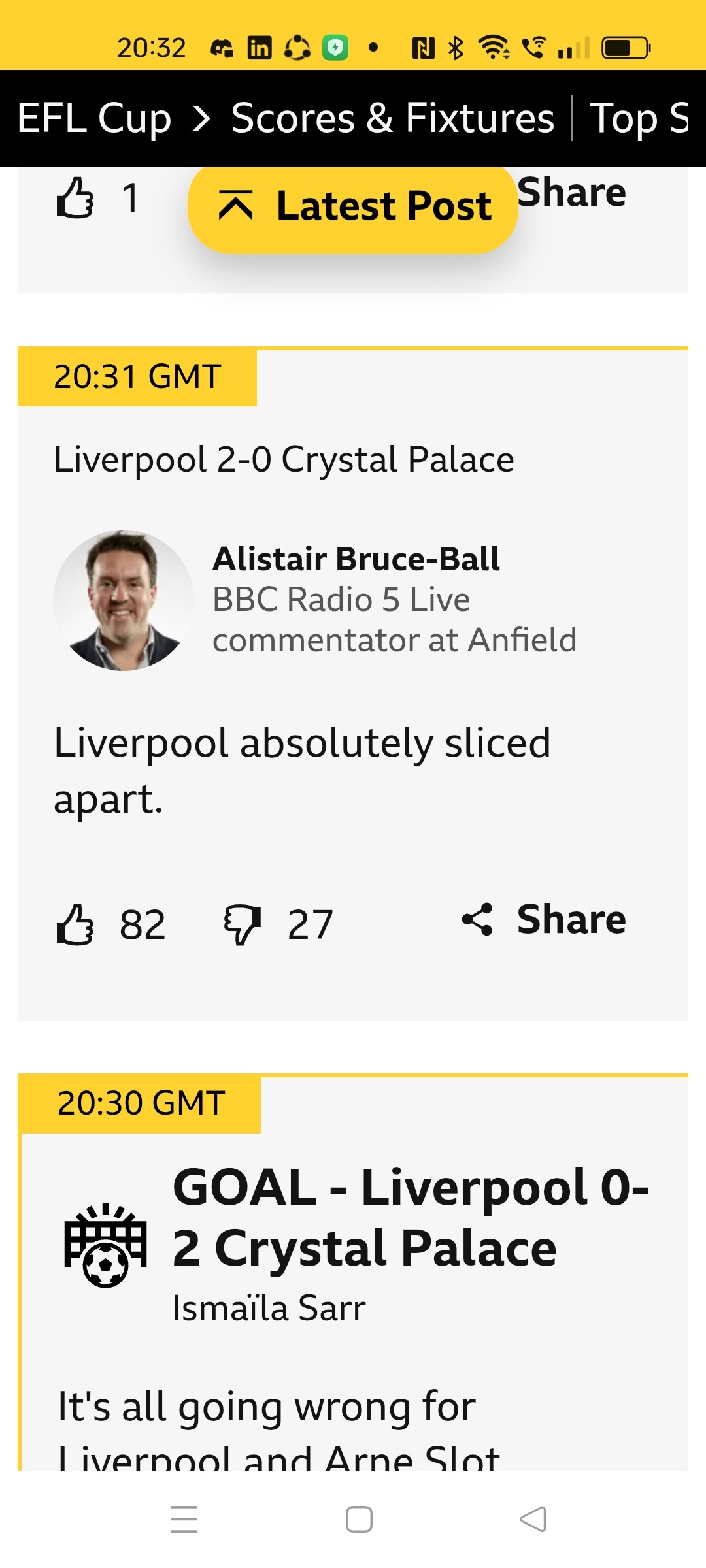The width and height of the screenshot is (706, 1568).
Task: Jump to the Latest Post
Action: (382, 206)
